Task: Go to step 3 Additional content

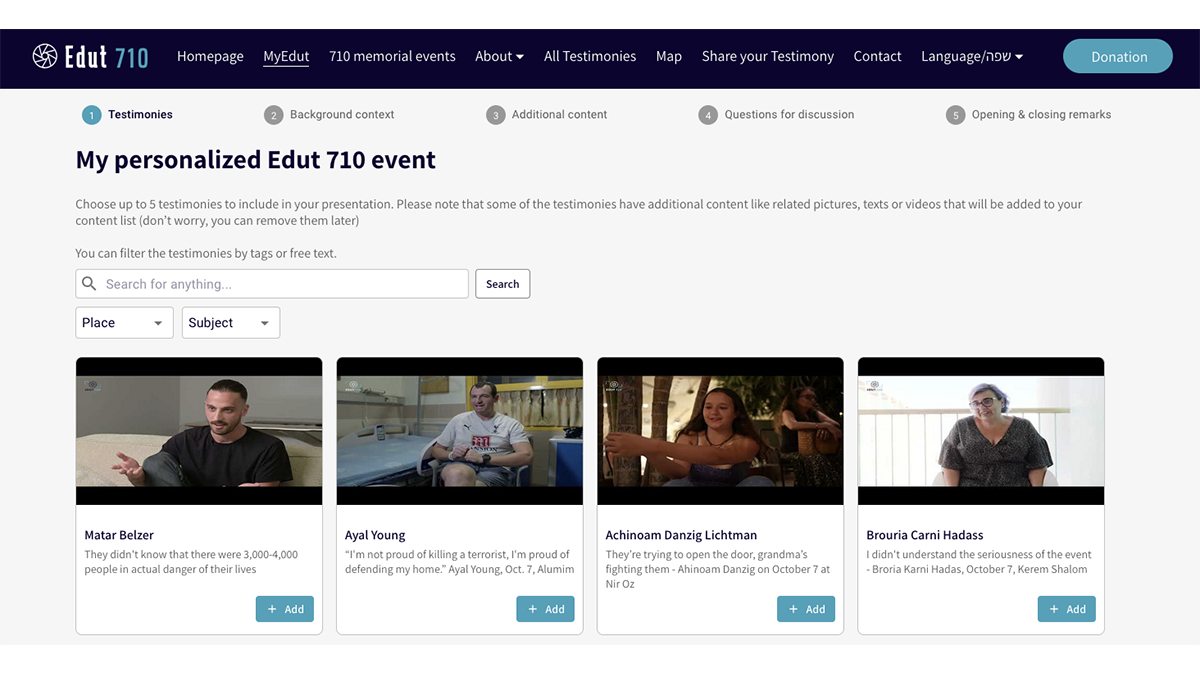Action: click(547, 115)
